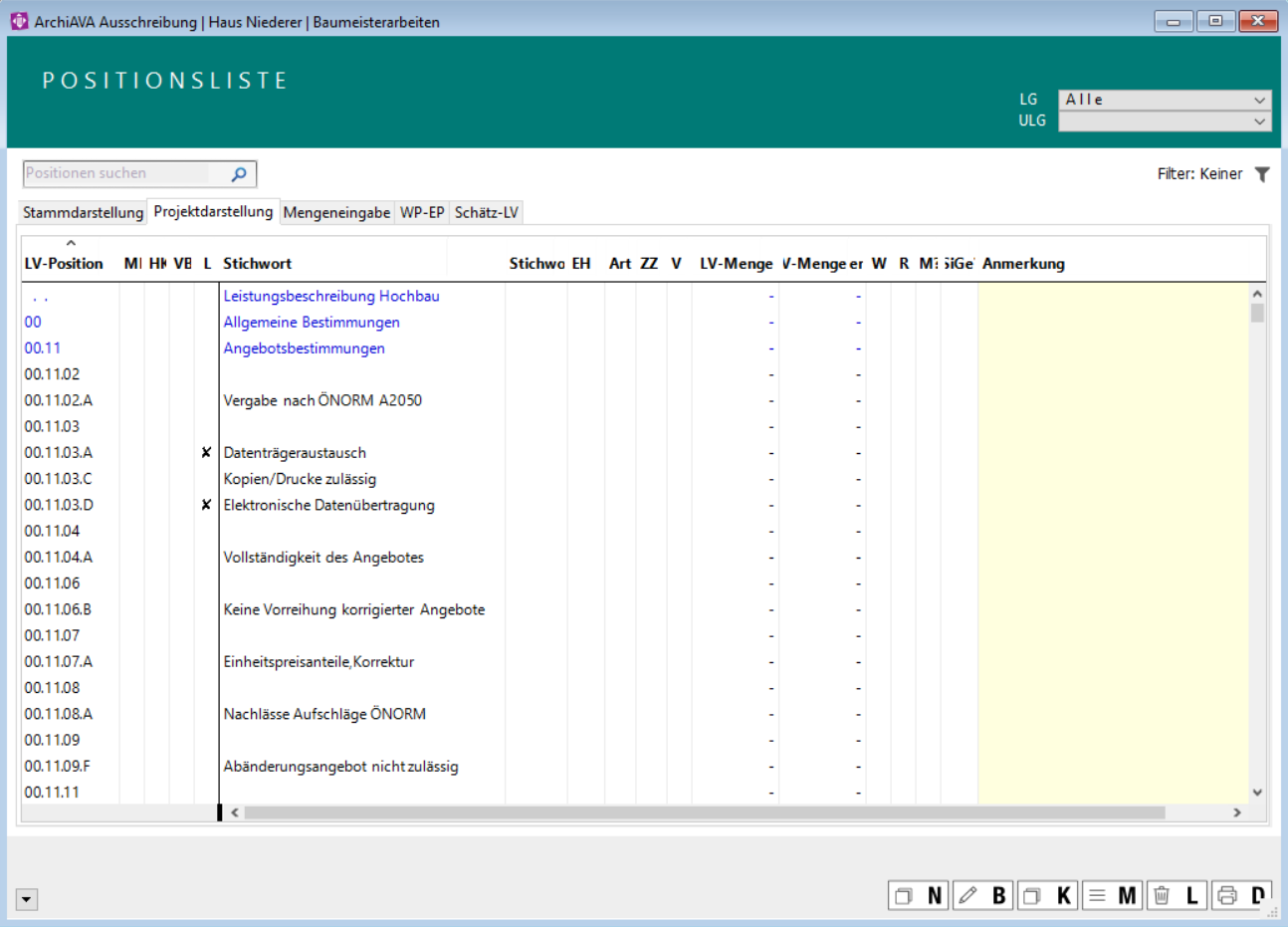Click the Copy (K) button
Image resolution: width=1288 pixels, height=927 pixels.
pyautogui.click(x=1047, y=895)
